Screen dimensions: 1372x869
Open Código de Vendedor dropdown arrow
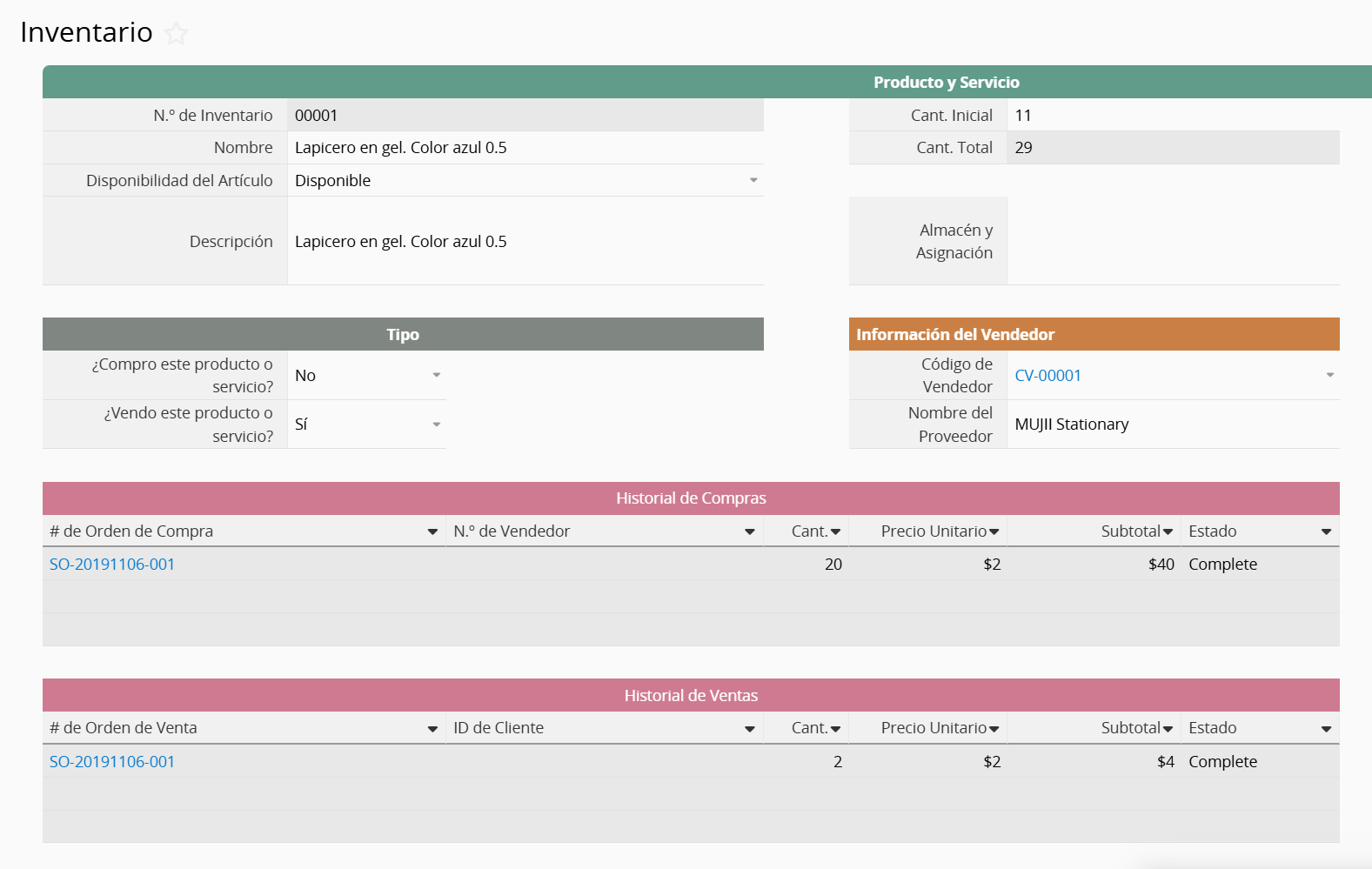[x=1329, y=376]
